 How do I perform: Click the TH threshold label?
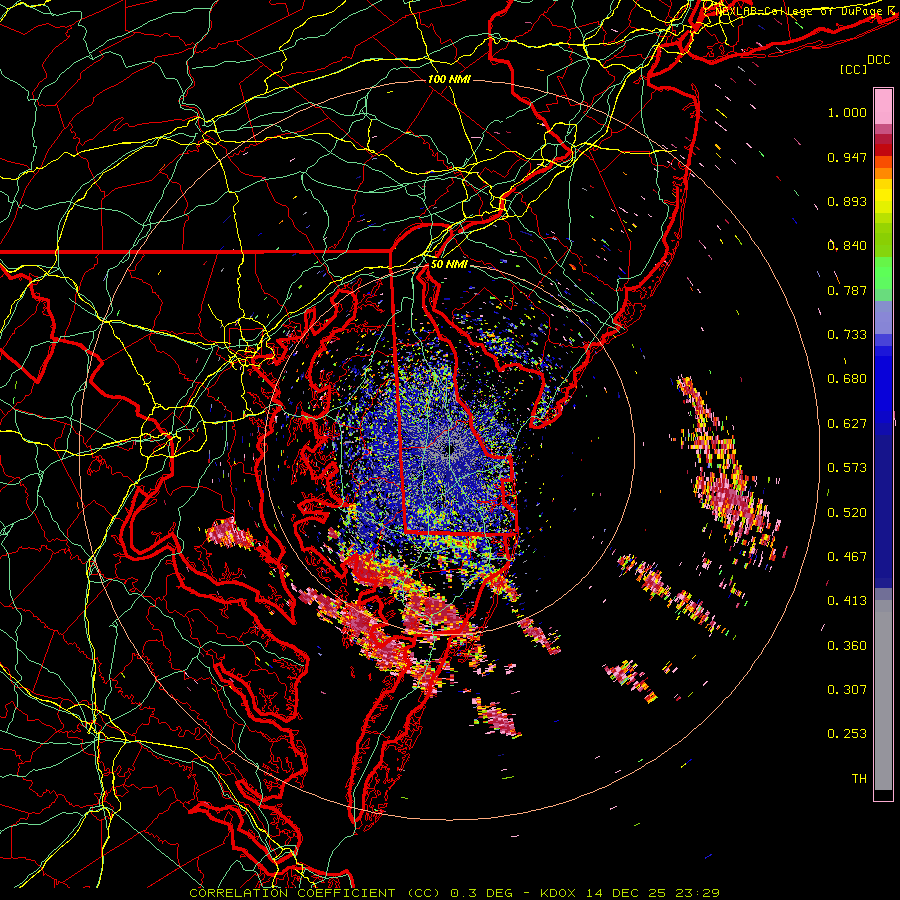pos(859,779)
